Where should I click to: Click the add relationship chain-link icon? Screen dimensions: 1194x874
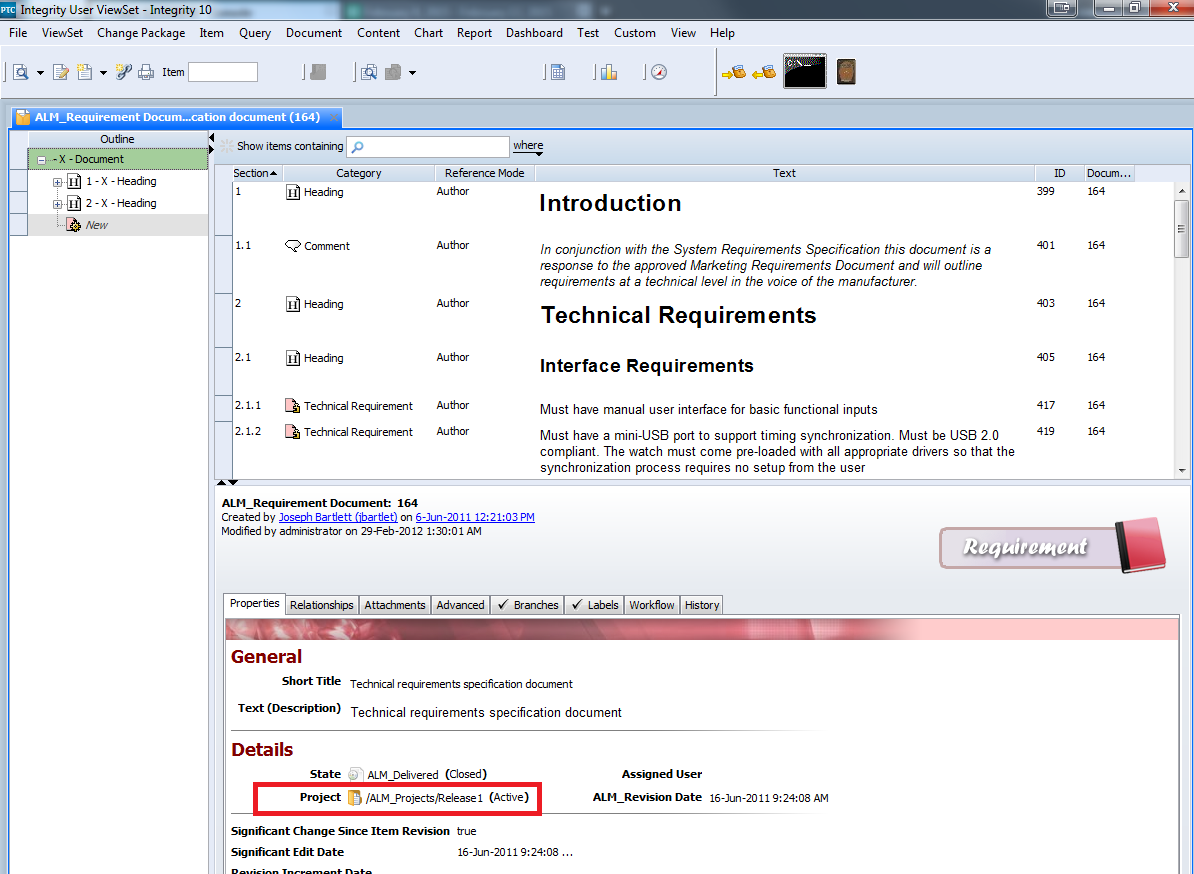pyautogui.click(x=123, y=72)
